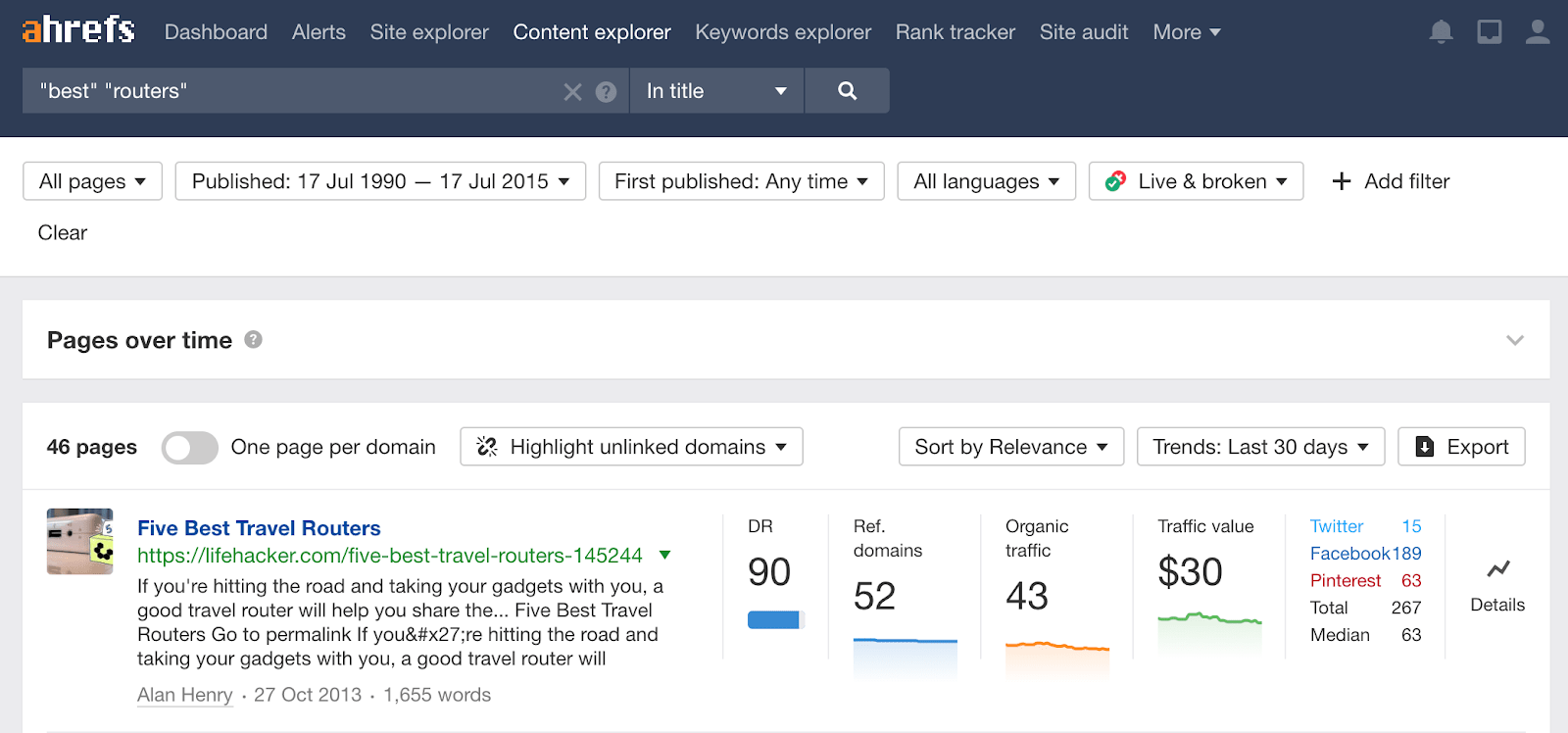The image size is (1568, 733).
Task: Click the blue DR rating bar
Action: coord(776,619)
